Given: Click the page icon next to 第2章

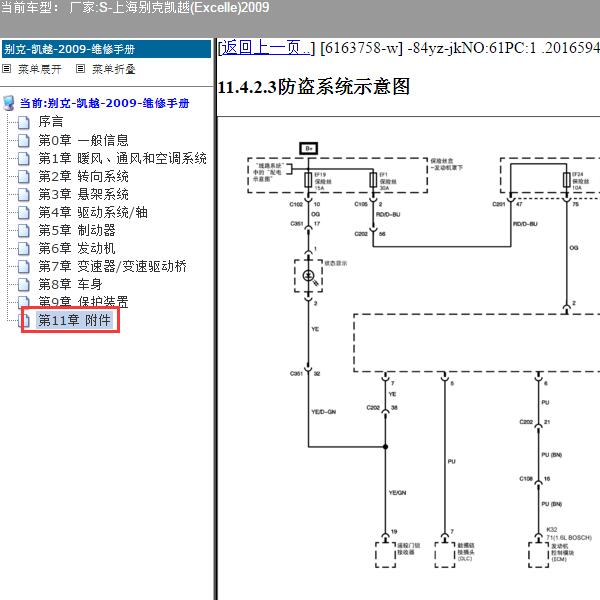Looking at the screenshot, I should [24, 176].
